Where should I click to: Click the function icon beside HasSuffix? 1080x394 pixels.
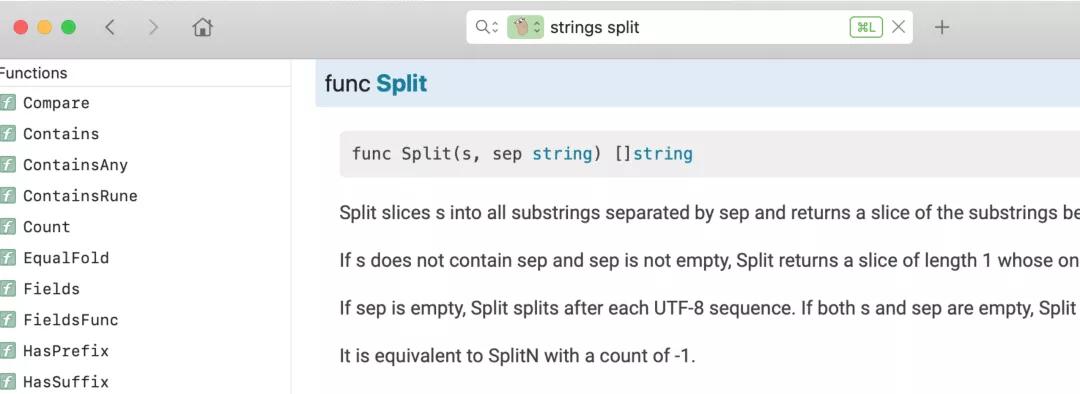pos(8,382)
